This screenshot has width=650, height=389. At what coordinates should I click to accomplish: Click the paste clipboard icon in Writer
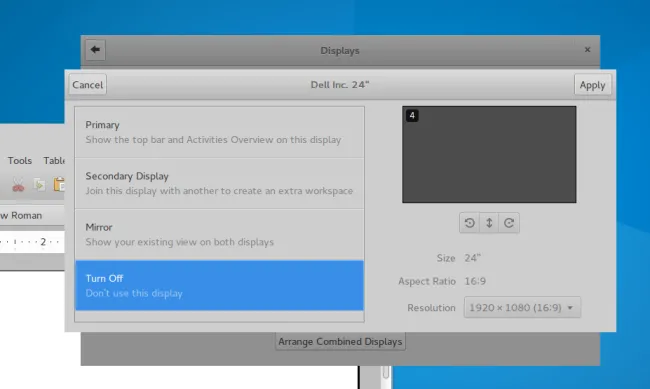pyautogui.click(x=59, y=185)
